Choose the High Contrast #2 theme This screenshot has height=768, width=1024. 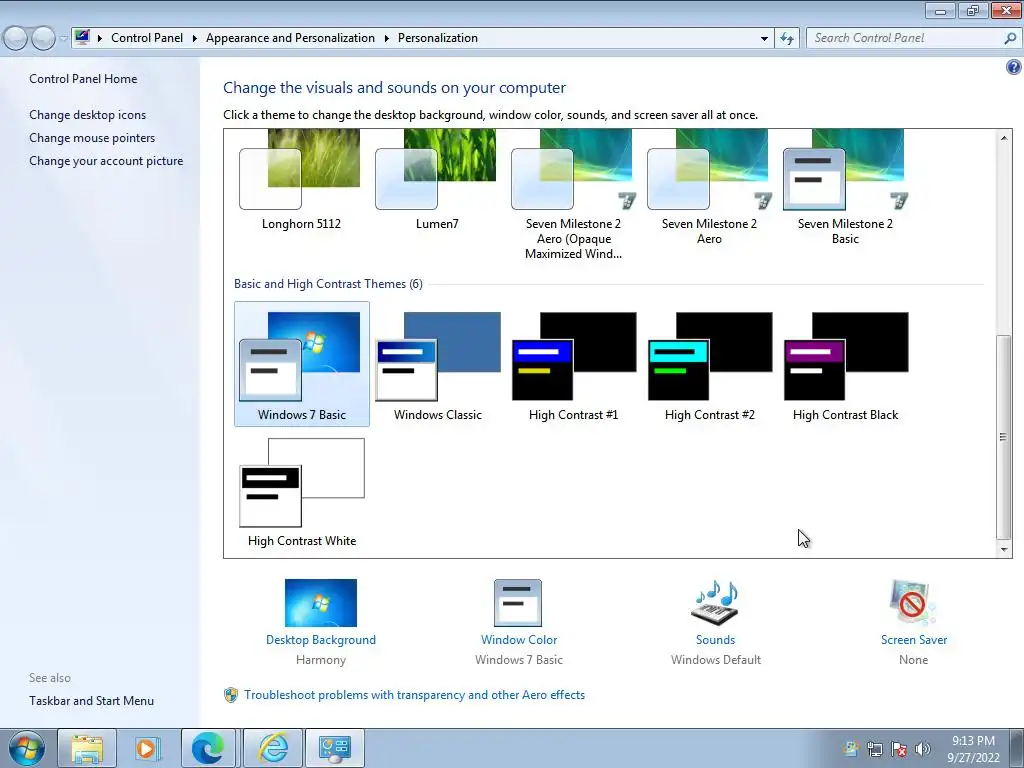click(x=709, y=364)
